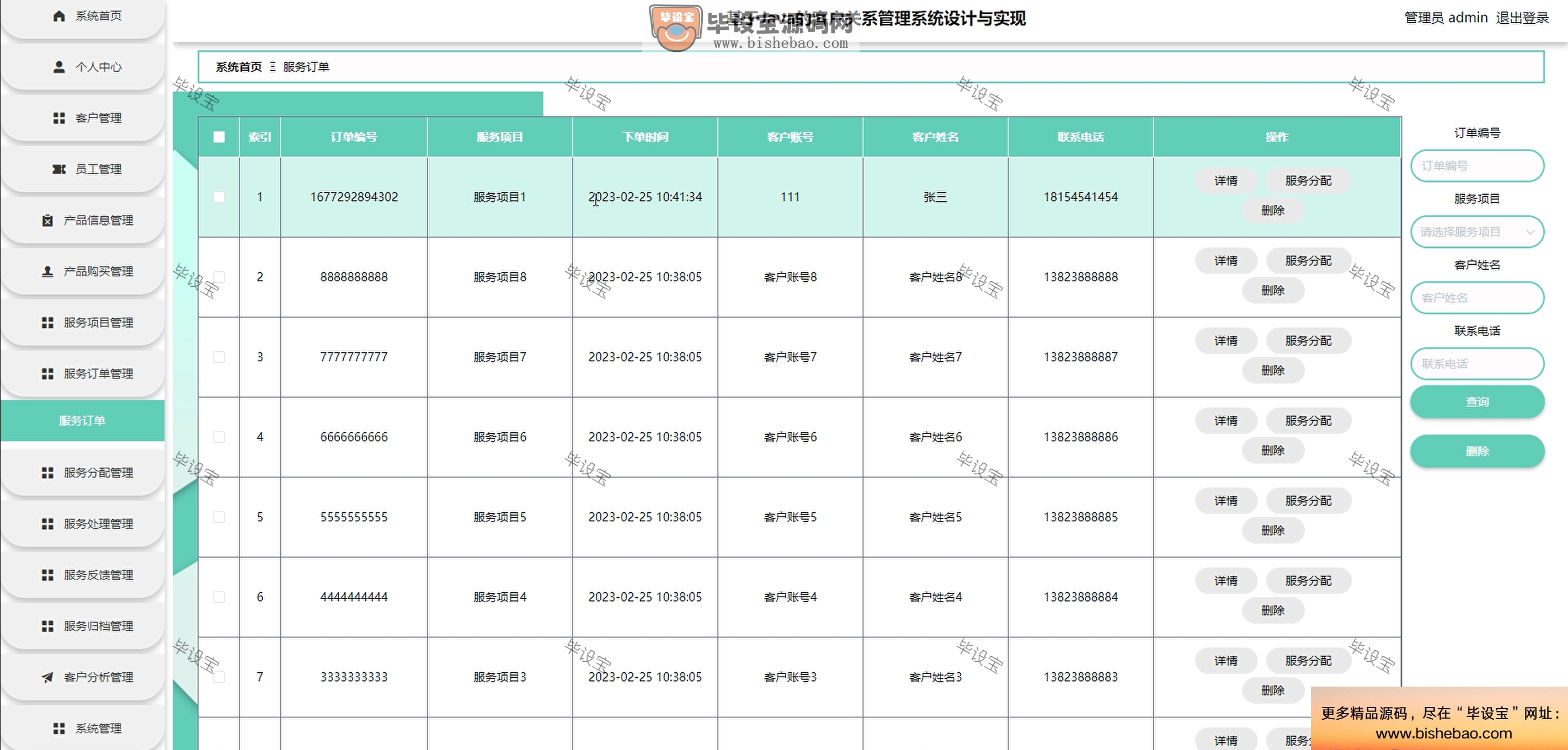Check the box for order 8888888888
The image size is (1568, 750).
click(x=219, y=277)
